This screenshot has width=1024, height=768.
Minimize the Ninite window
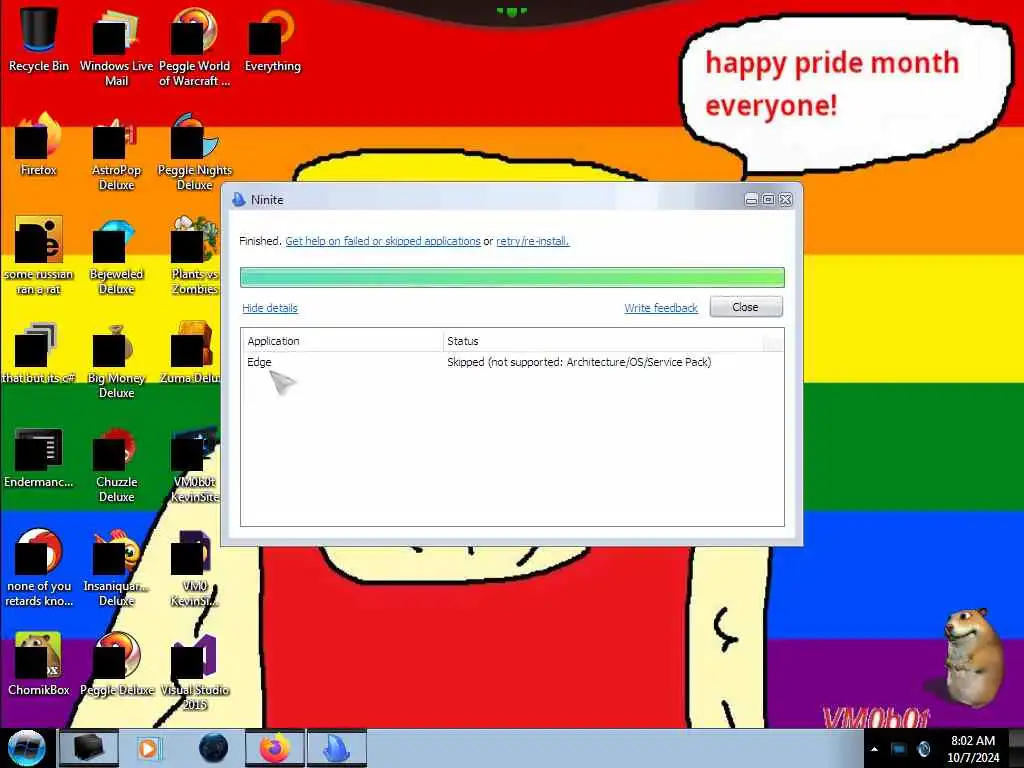[x=752, y=200]
